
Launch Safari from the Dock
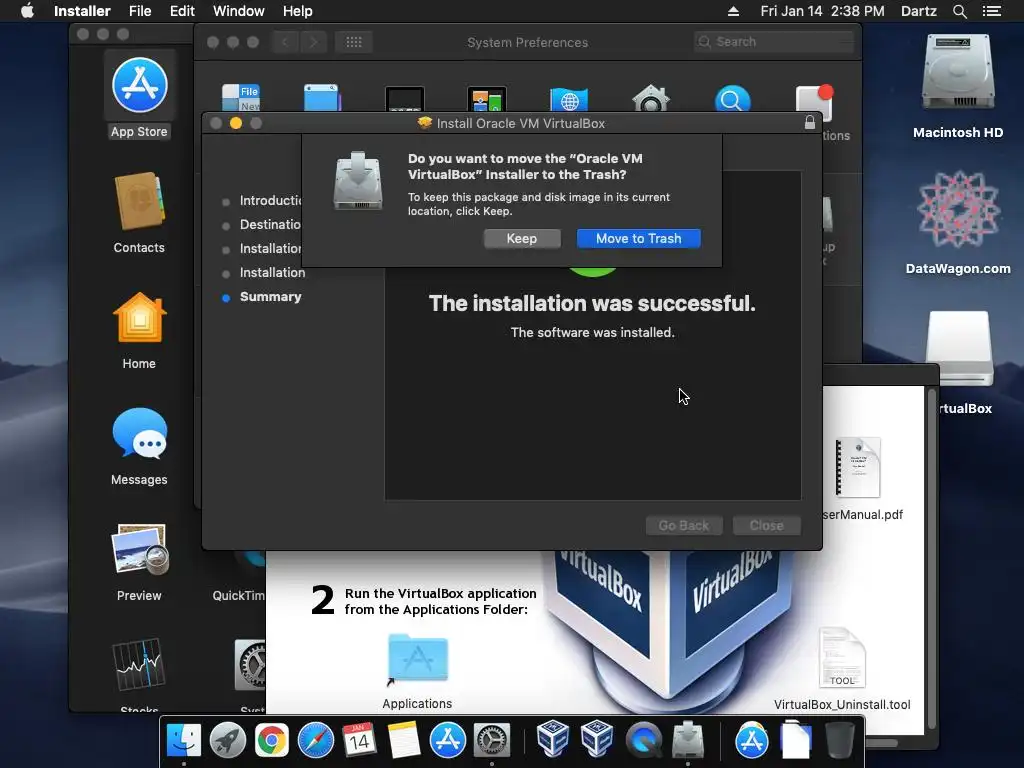[x=315, y=741]
